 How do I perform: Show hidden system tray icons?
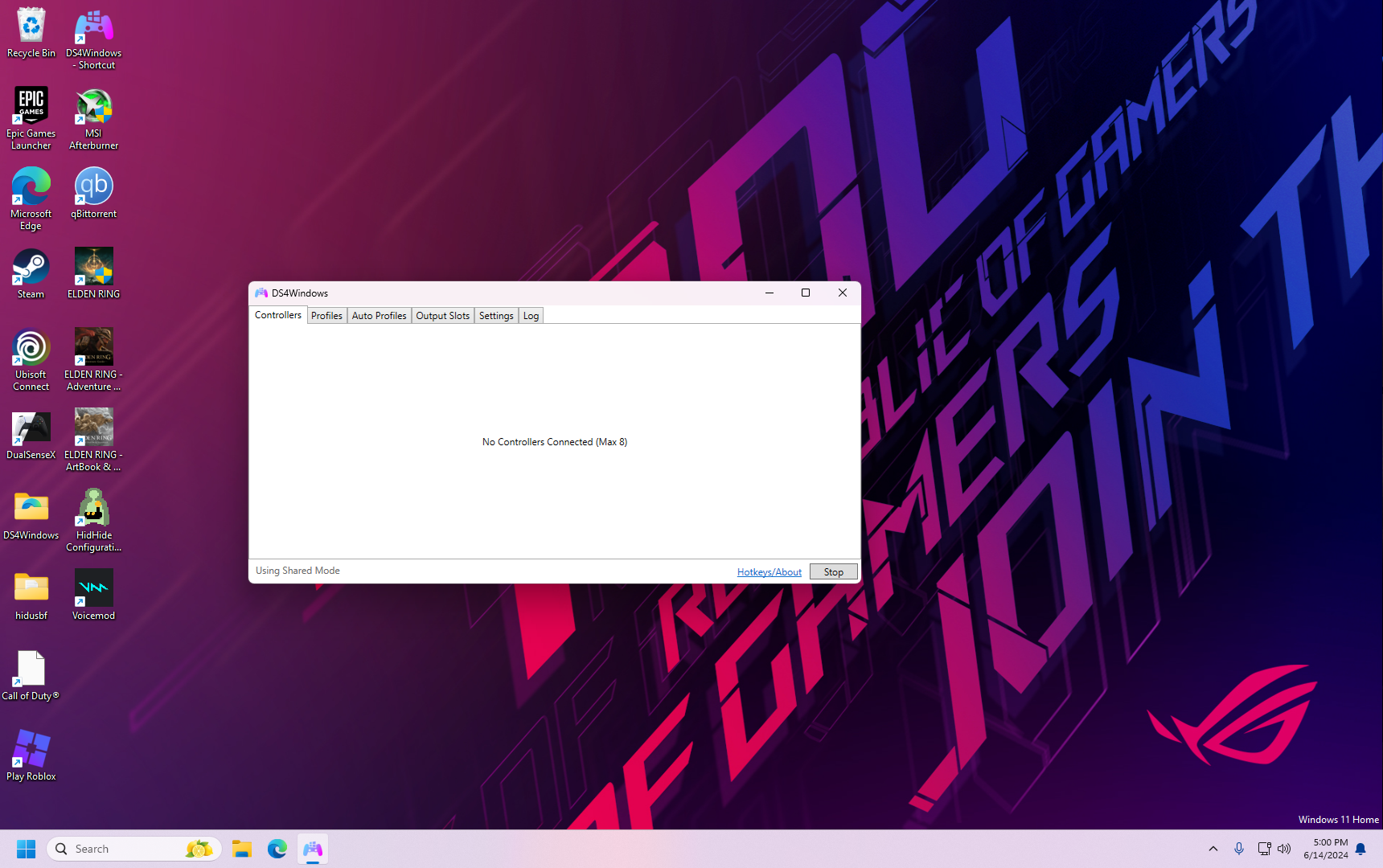1213,849
